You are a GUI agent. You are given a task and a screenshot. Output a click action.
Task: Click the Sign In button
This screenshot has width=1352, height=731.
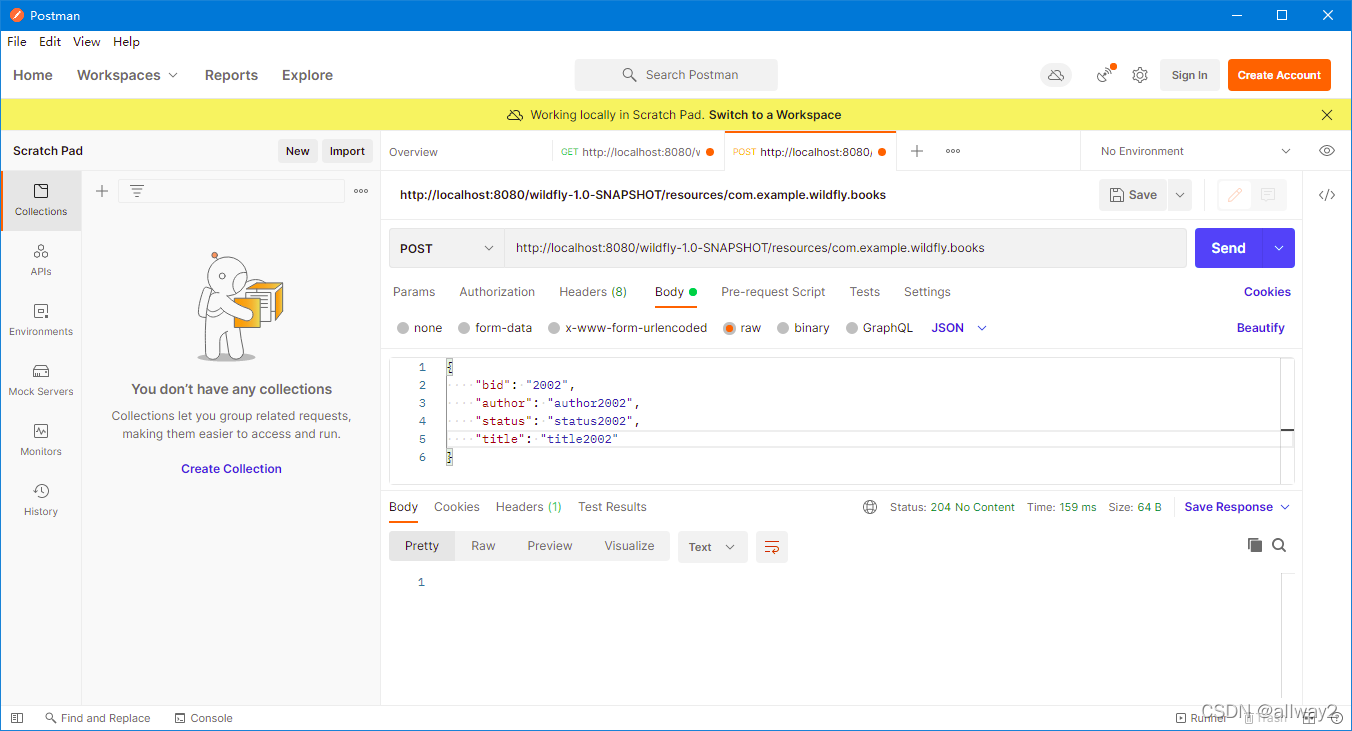coord(1189,75)
